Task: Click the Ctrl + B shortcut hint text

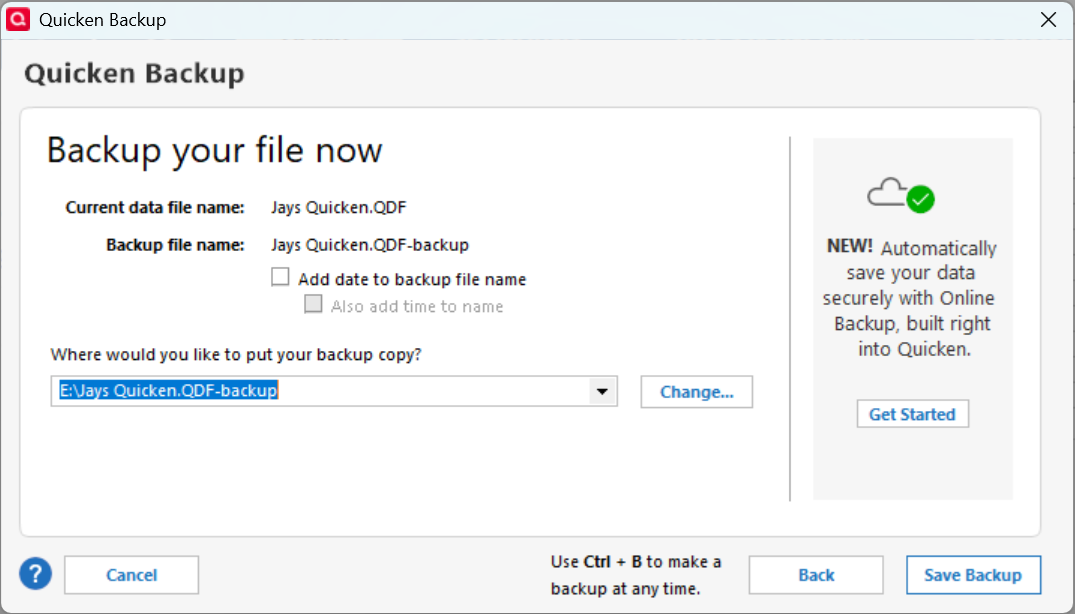Action: click(636, 575)
